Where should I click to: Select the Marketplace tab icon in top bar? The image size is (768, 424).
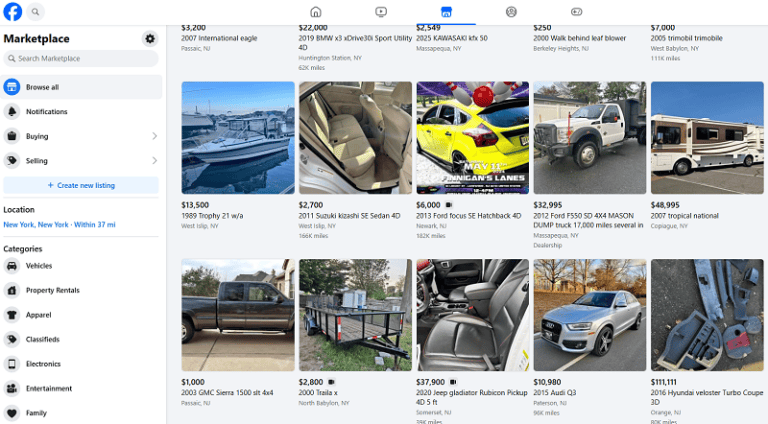pyautogui.click(x=446, y=12)
